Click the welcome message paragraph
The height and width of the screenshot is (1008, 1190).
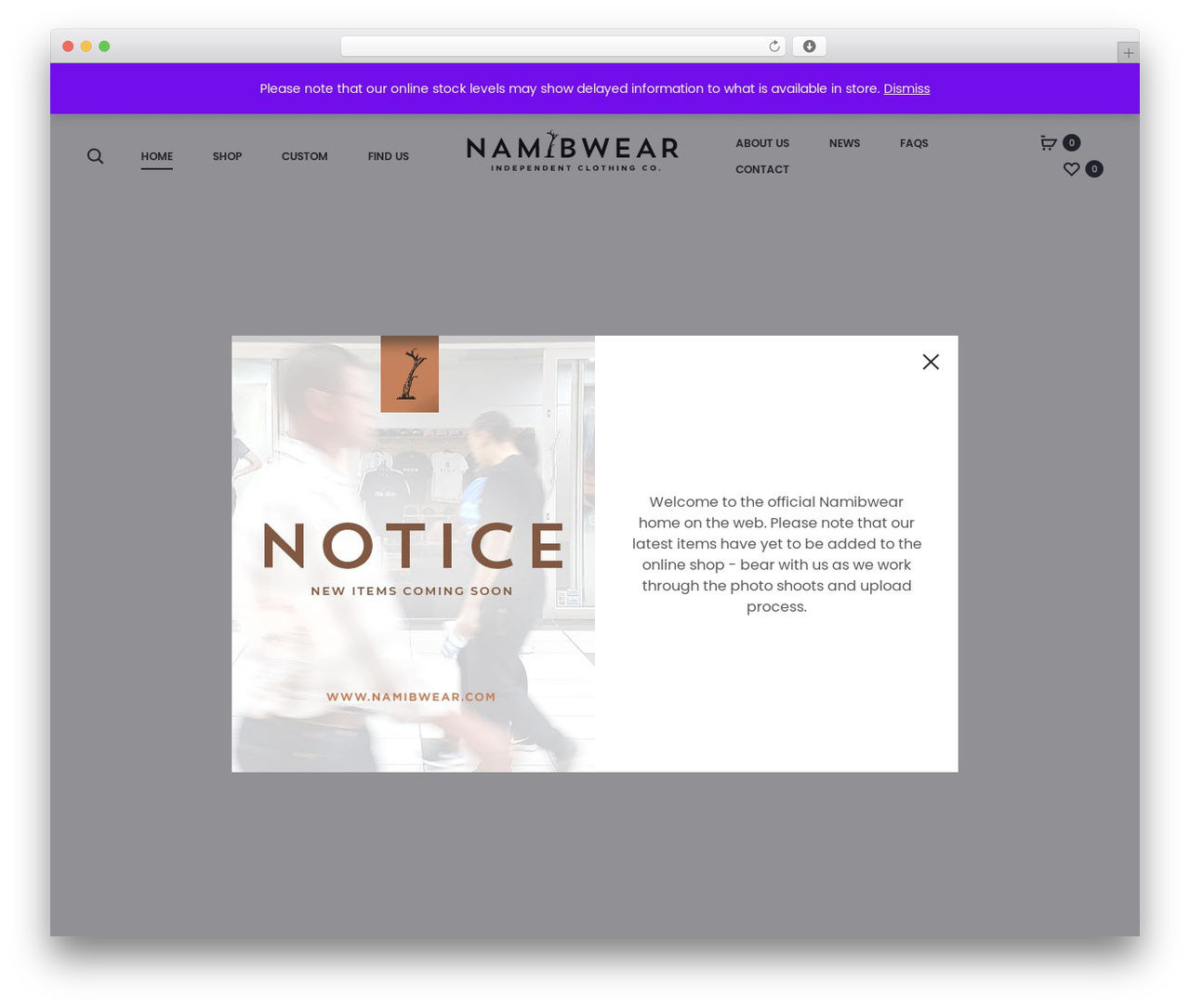pos(776,554)
